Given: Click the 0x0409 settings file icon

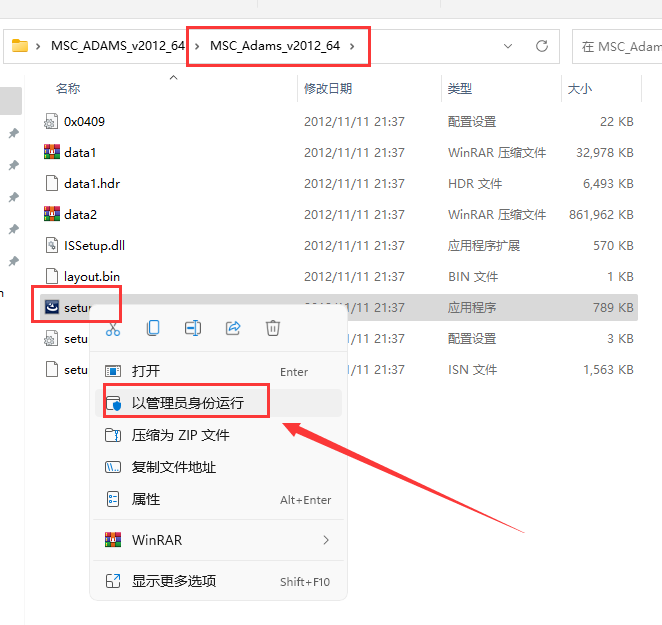Looking at the screenshot, I should tap(51, 122).
